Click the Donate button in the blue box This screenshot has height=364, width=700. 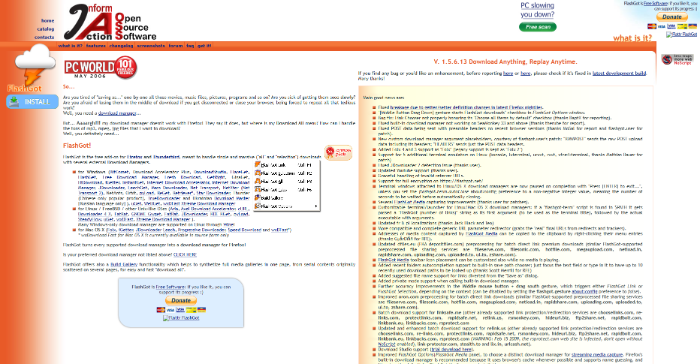[181, 300]
